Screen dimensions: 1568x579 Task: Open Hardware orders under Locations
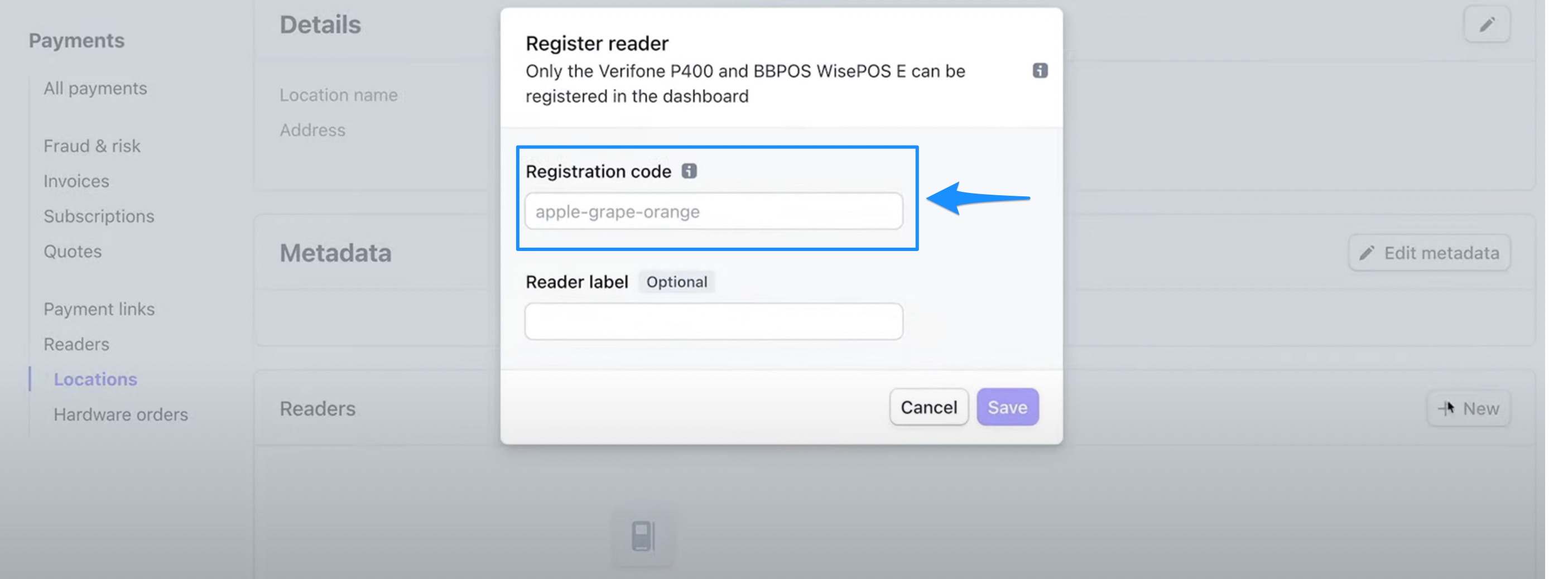pyautogui.click(x=121, y=414)
